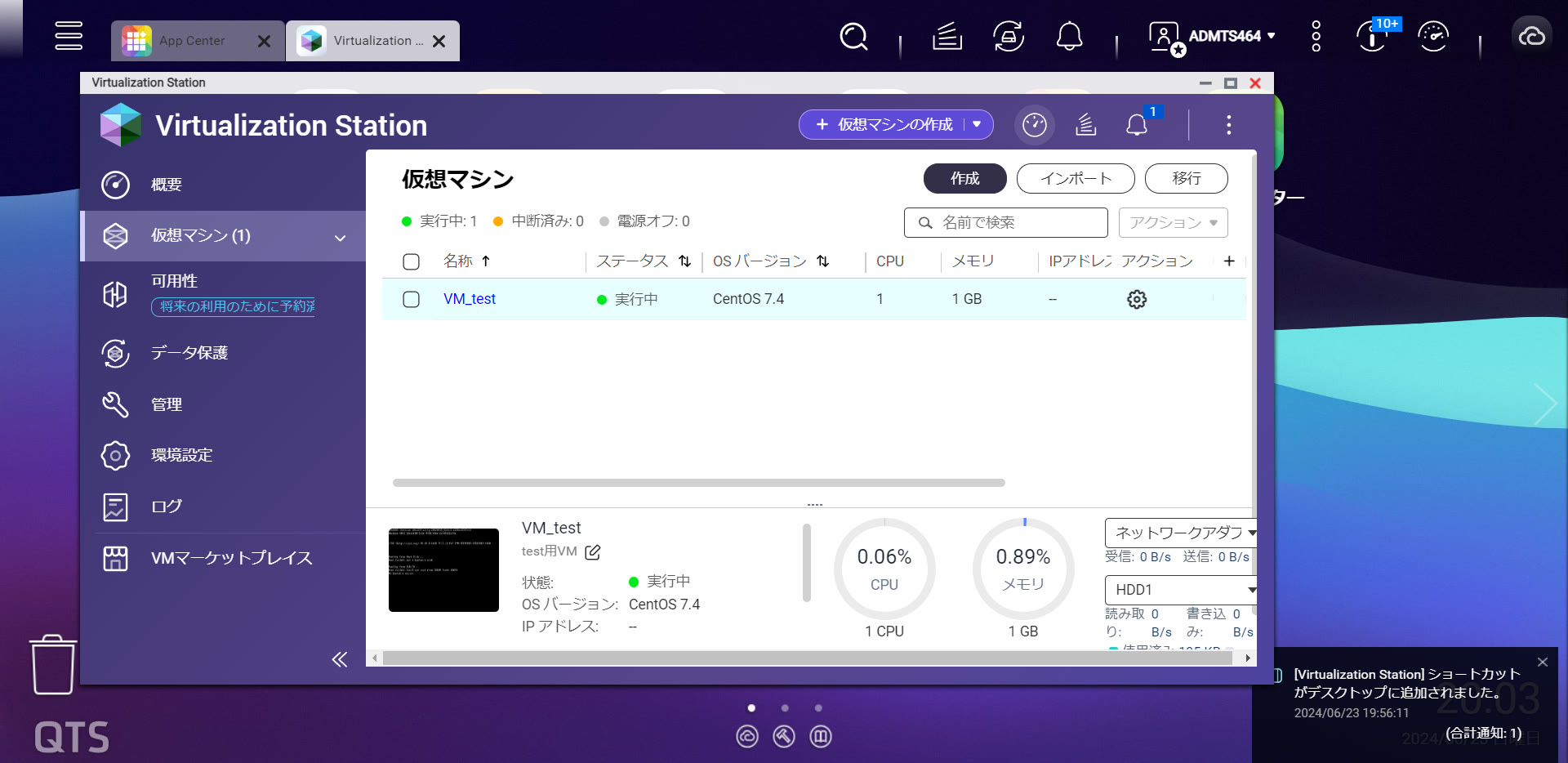Click the Virtualization Station cube logo
Image resolution: width=1568 pixels, height=763 pixels.
pyautogui.click(x=121, y=125)
